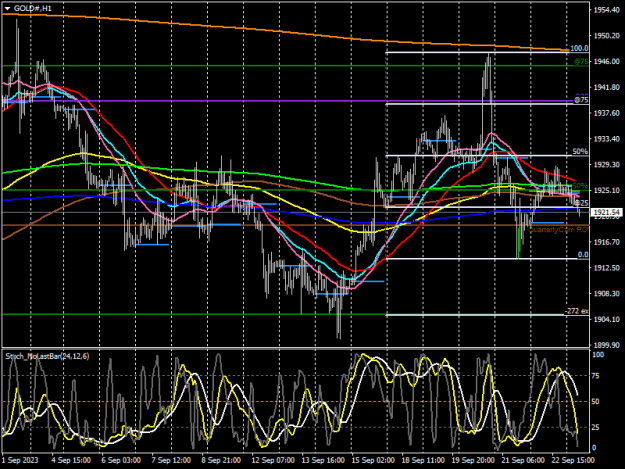Click the 8 Sep 21:00 time label
This screenshot has width=625, height=469.
(221, 460)
